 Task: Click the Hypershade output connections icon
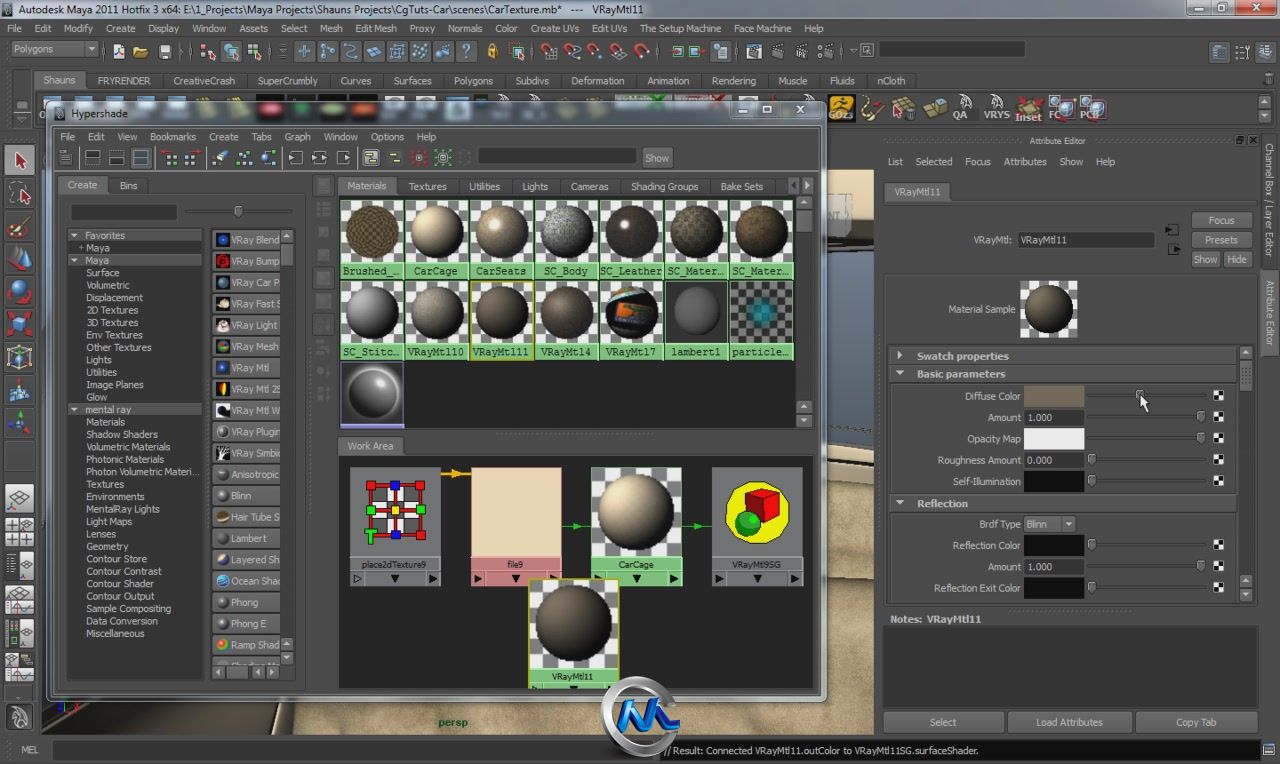point(344,157)
